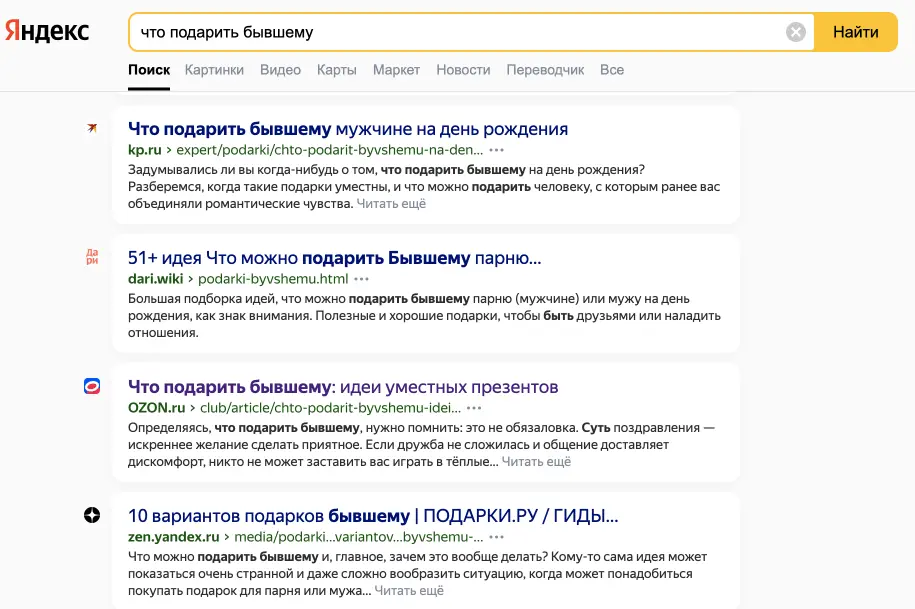Viewport: 915px width, 609px height.
Task: Go to the Маркет tab
Action: (396, 70)
